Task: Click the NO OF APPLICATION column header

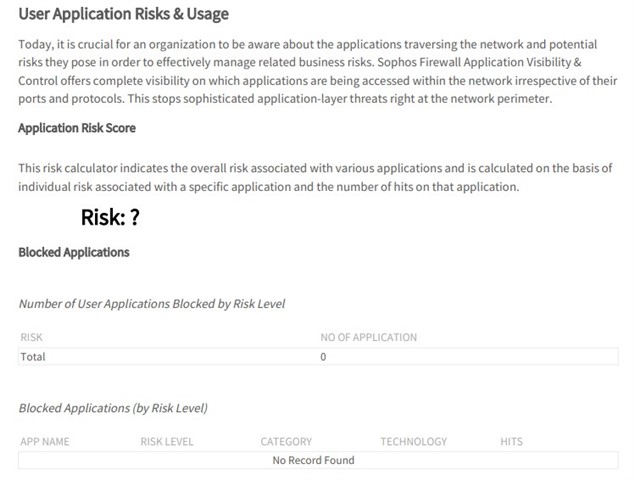Action: [x=369, y=337]
